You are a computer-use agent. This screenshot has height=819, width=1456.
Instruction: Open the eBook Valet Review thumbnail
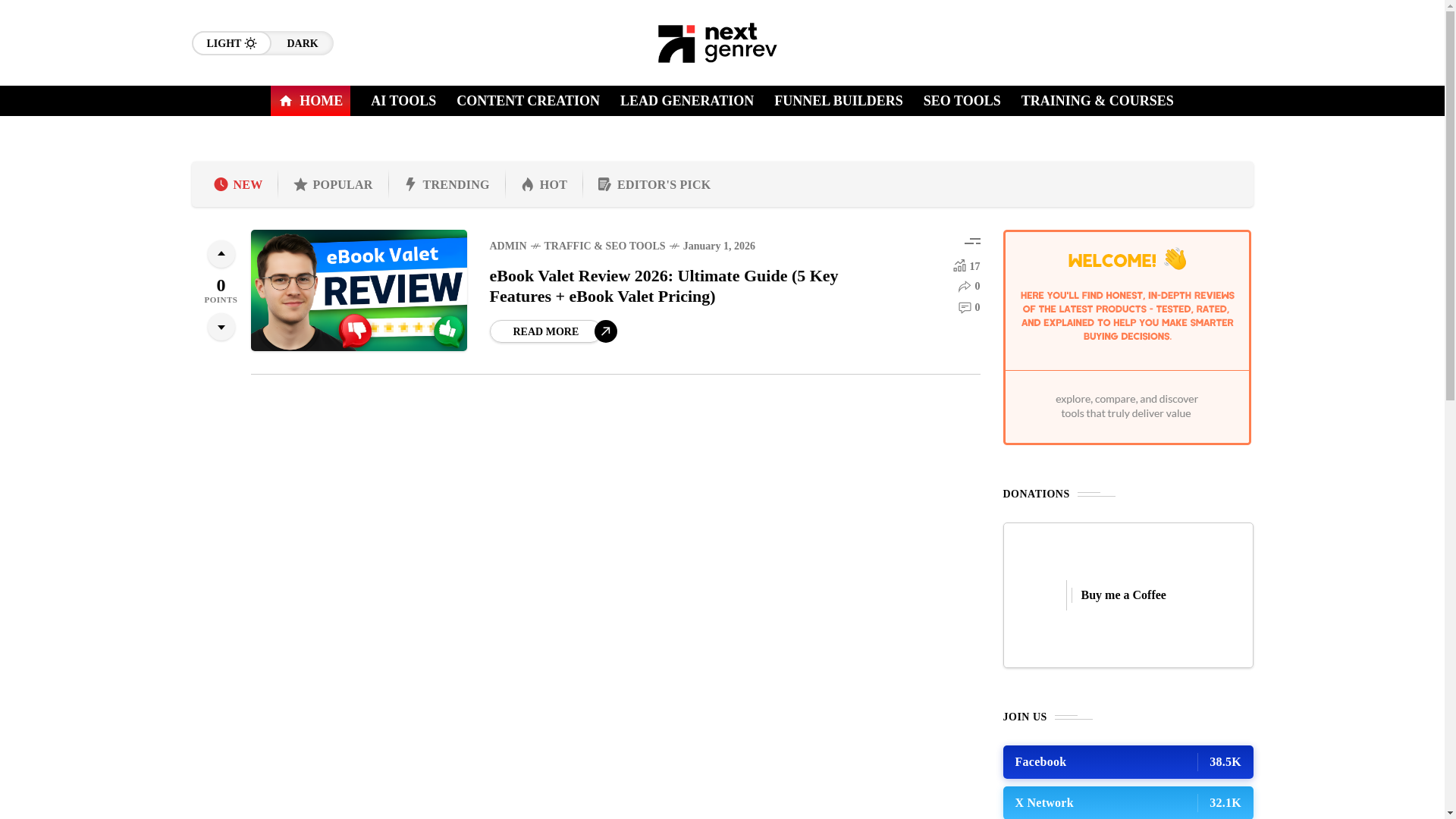click(x=359, y=290)
